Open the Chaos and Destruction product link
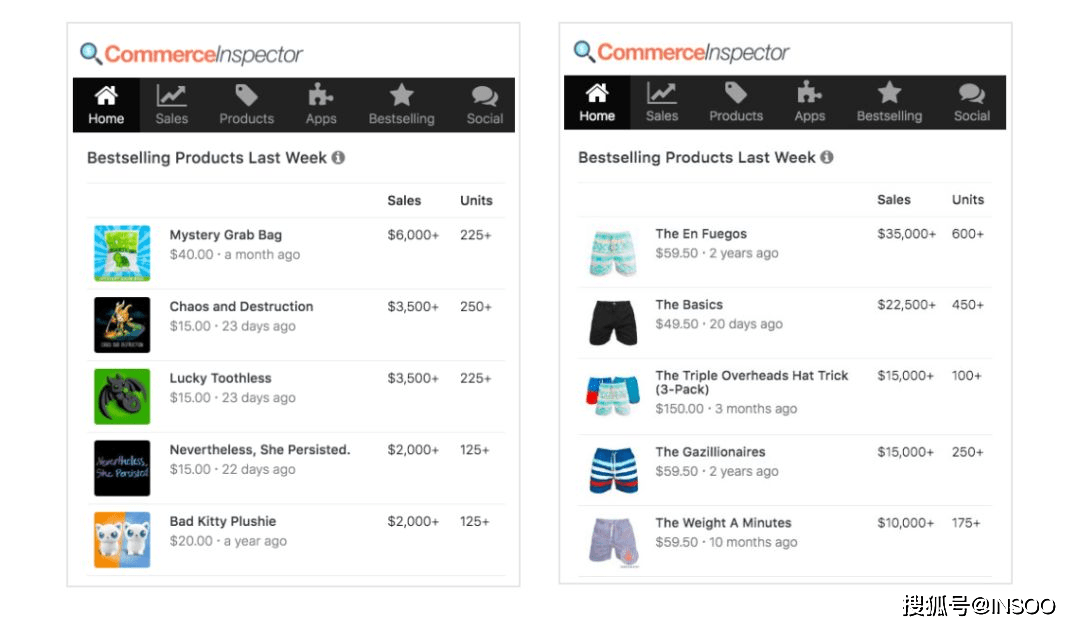The image size is (1080, 629). point(241,307)
